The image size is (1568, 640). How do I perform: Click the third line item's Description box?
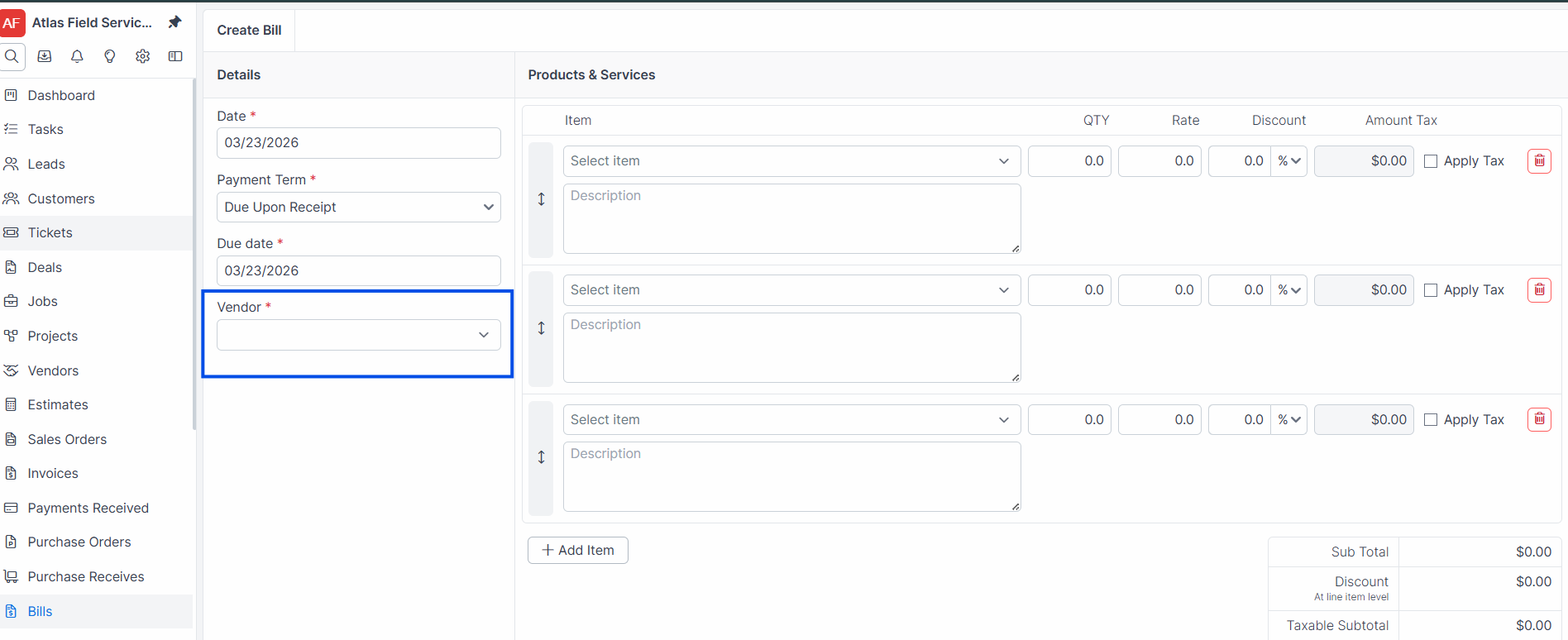click(x=791, y=476)
